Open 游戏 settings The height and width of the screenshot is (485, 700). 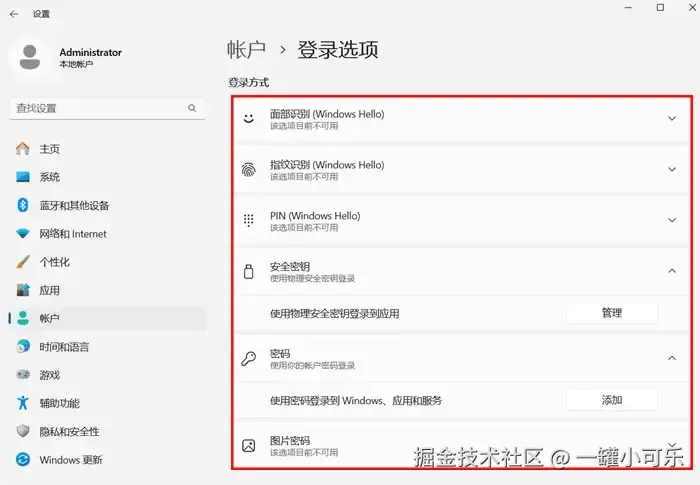coord(107,375)
